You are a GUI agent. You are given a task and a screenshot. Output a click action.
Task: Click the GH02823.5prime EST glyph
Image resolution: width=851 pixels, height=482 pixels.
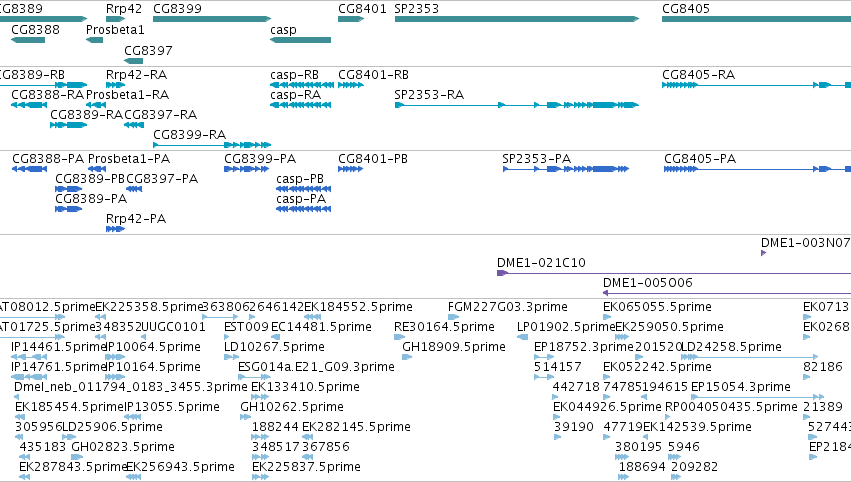click(x=77, y=458)
